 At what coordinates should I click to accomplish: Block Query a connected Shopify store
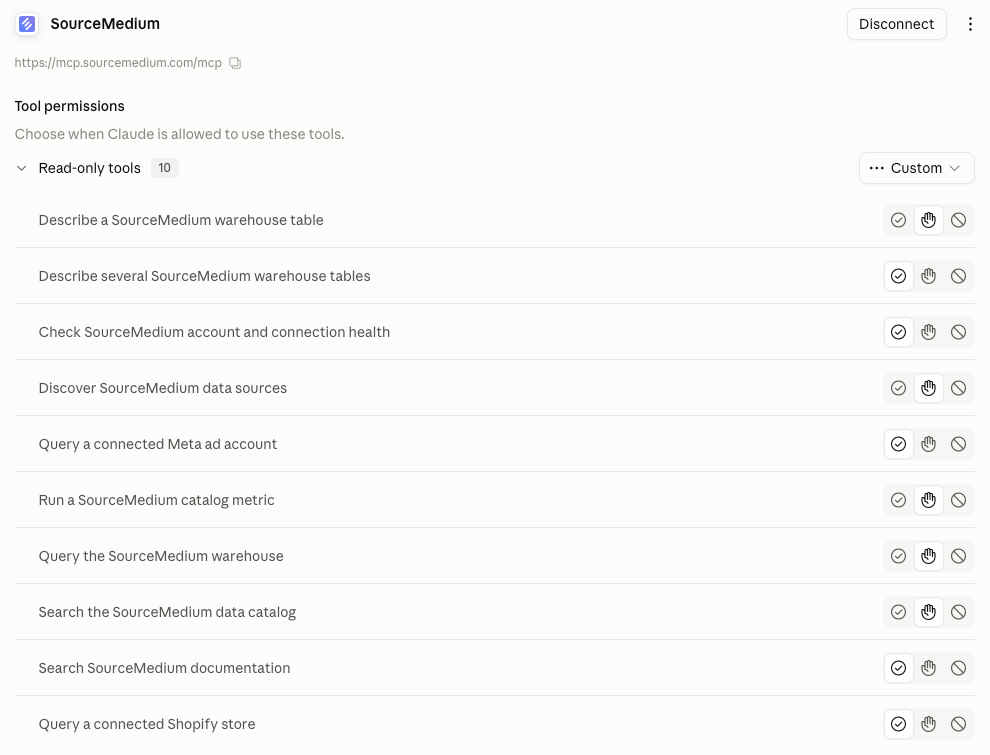[x=958, y=725]
